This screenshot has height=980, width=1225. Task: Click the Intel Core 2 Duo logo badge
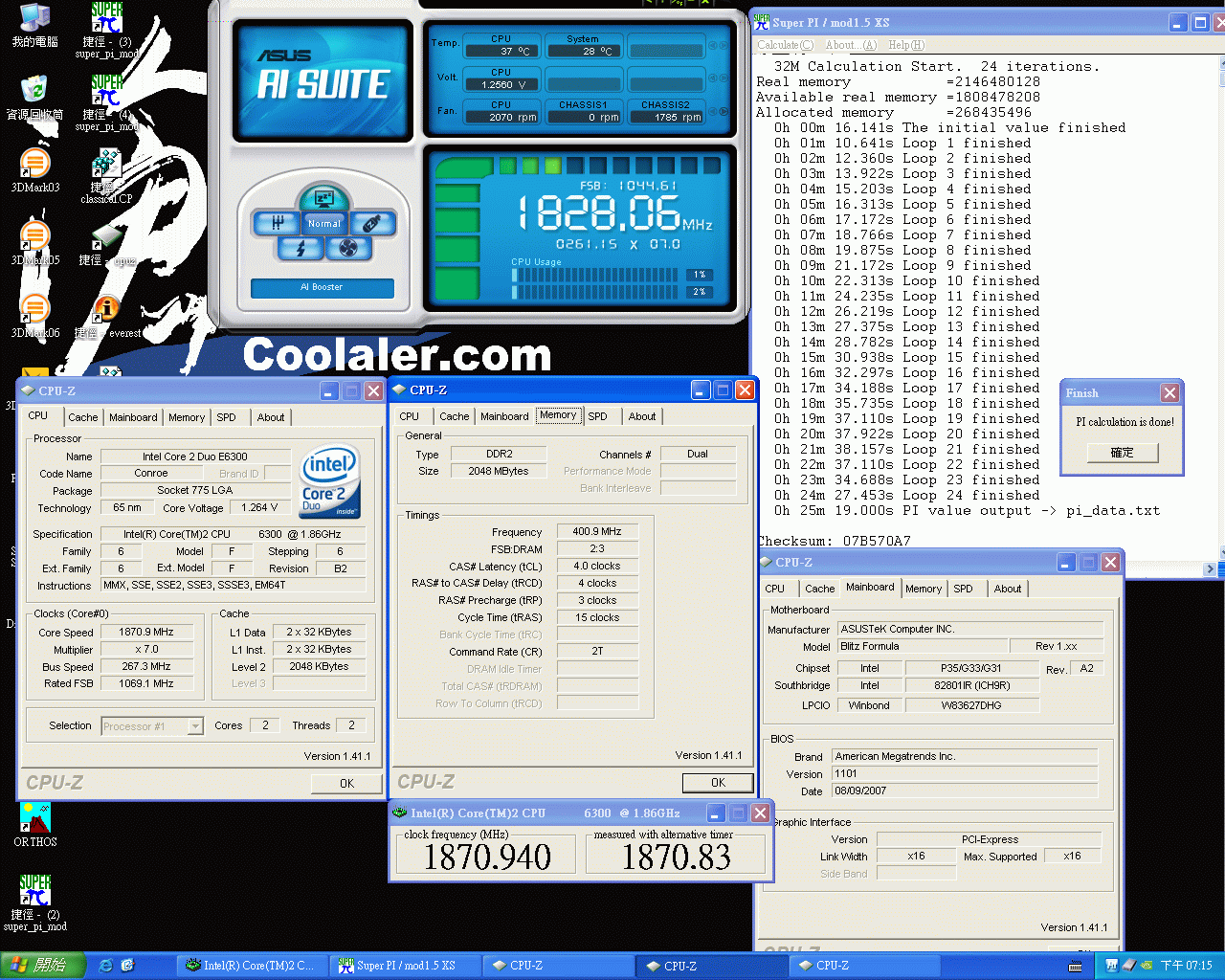330,480
